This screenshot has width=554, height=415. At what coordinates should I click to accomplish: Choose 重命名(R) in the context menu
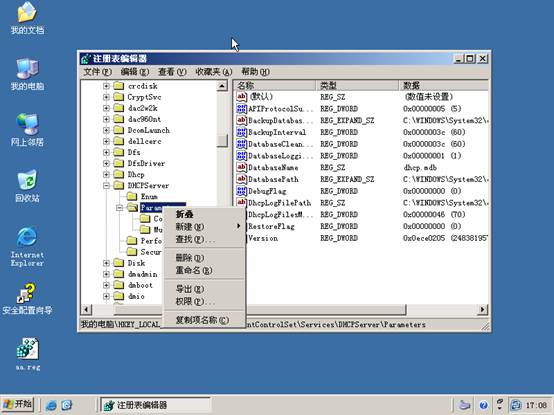(x=204, y=271)
